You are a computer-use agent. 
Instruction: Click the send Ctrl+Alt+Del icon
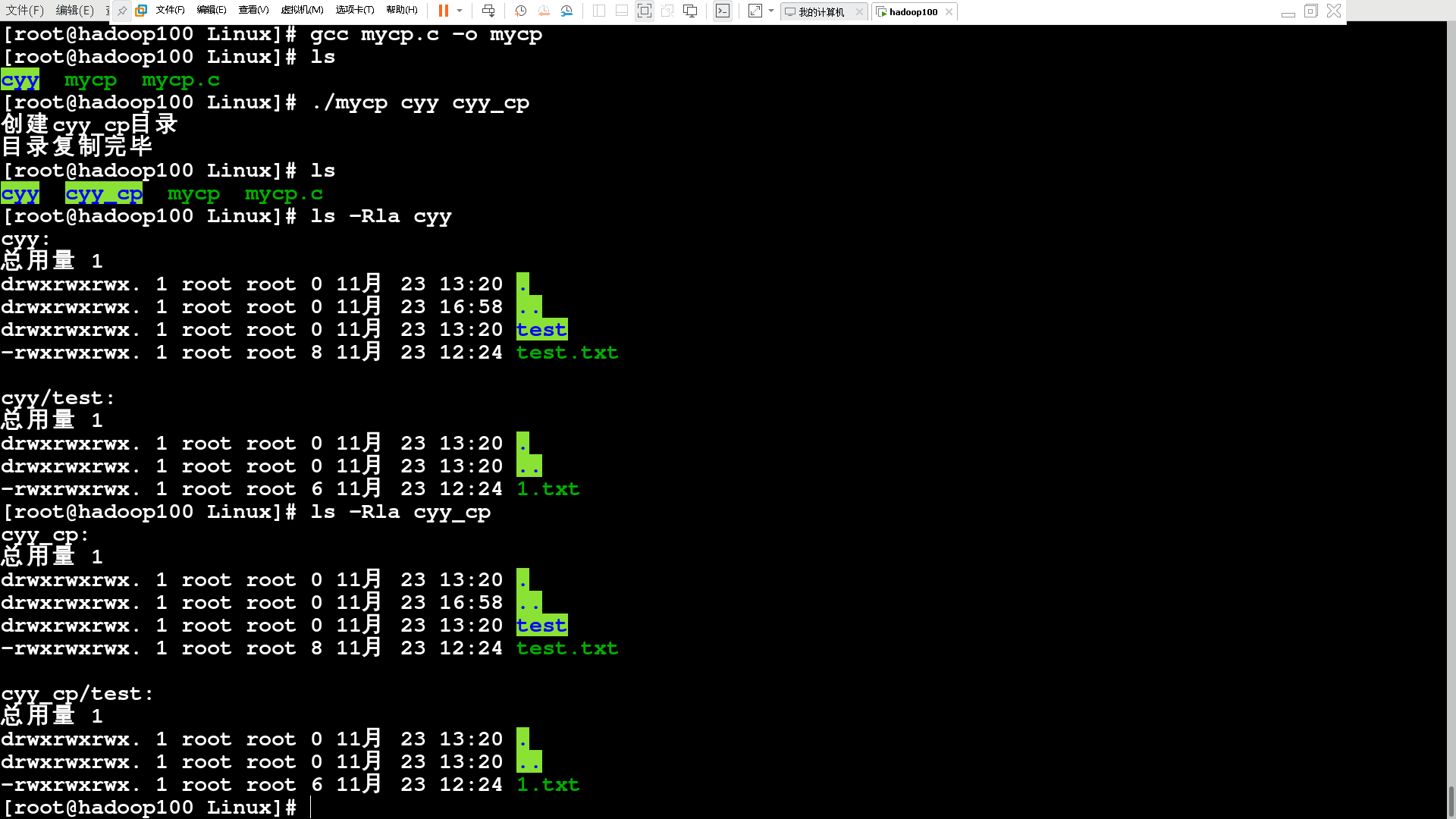[488, 11]
